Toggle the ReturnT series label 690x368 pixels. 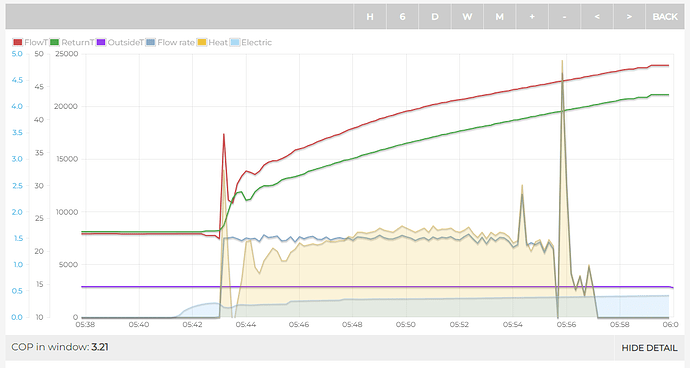pos(77,42)
